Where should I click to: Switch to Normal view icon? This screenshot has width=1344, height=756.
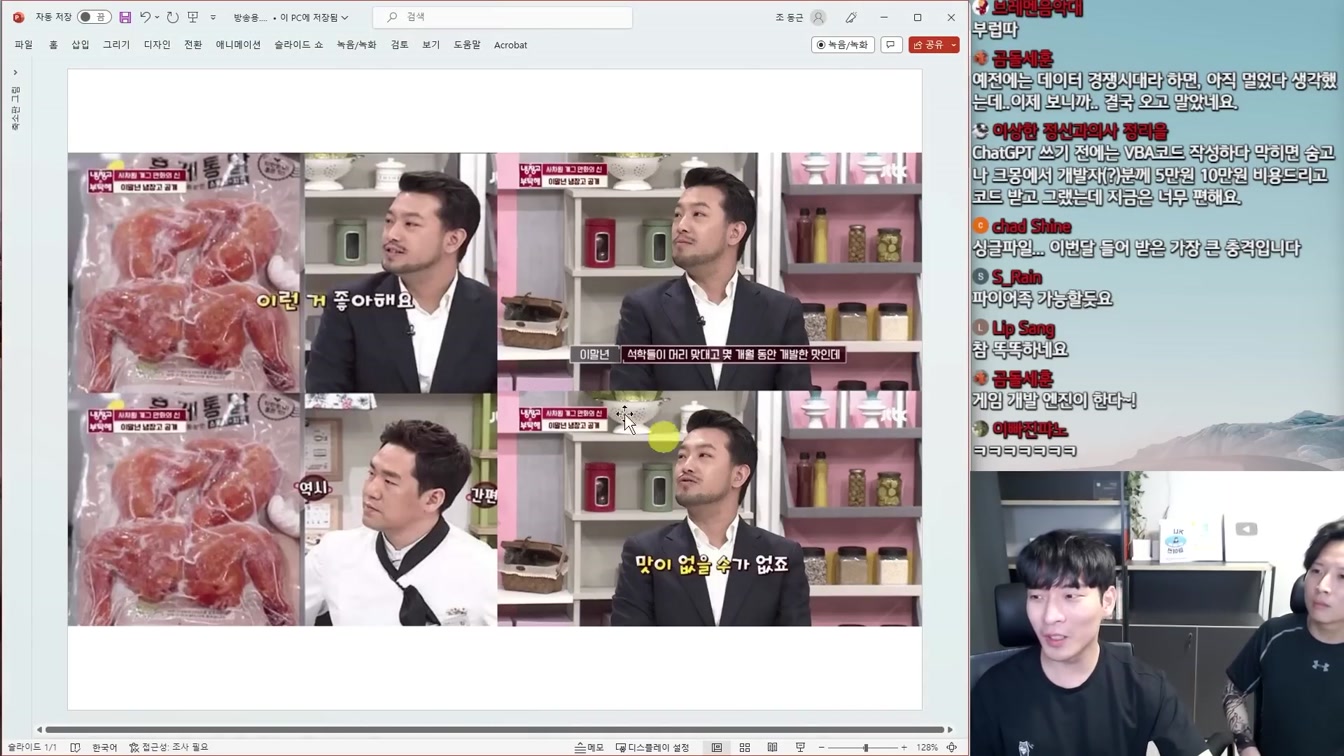717,747
